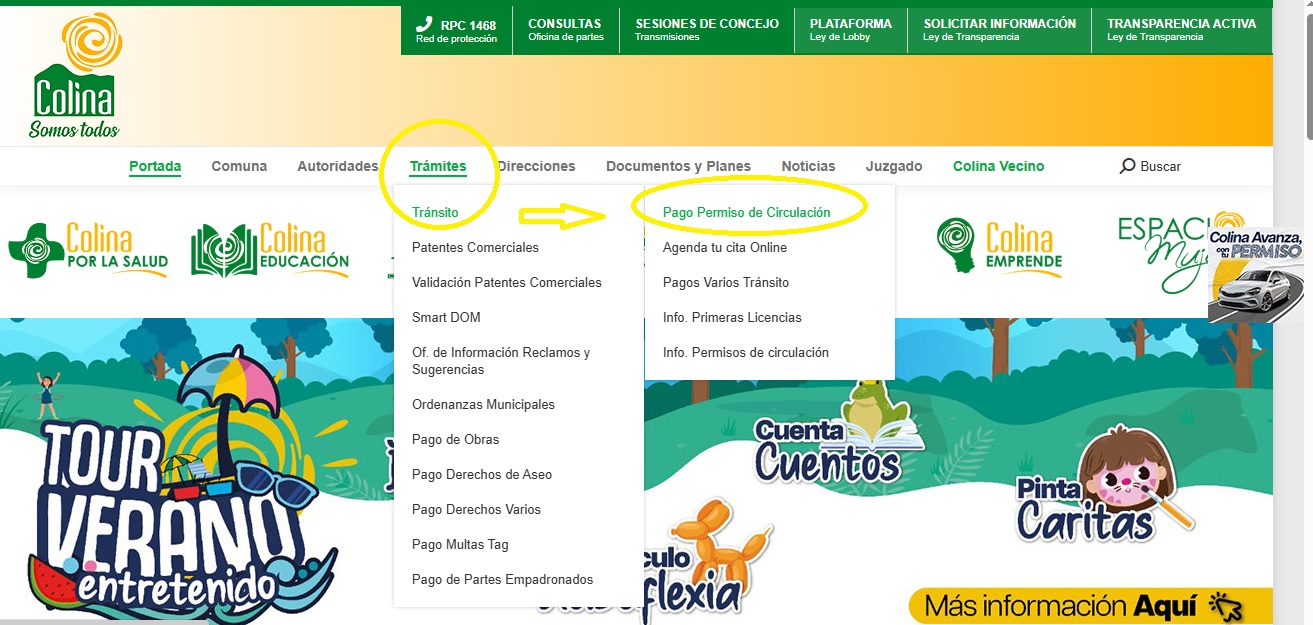Select the Colina Por La Salud cross icon
Viewport: 1313px width, 625px height.
tap(35, 248)
